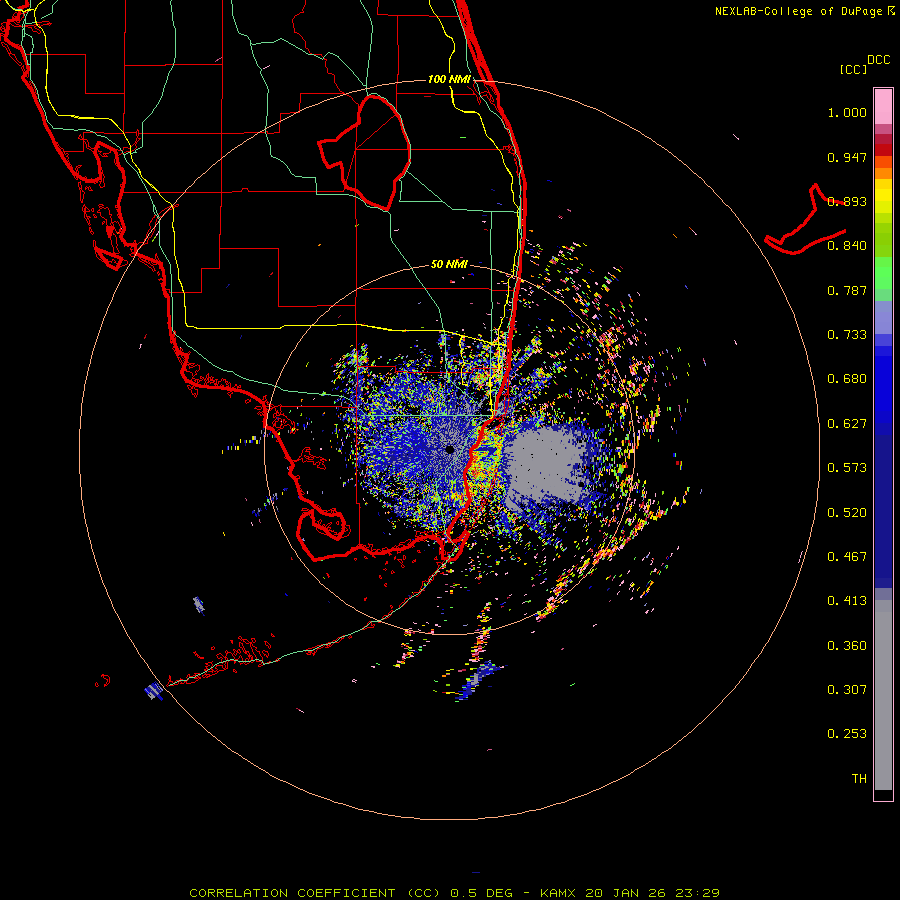Select the 0.947 legend value
The image size is (900, 900).
[847, 157]
